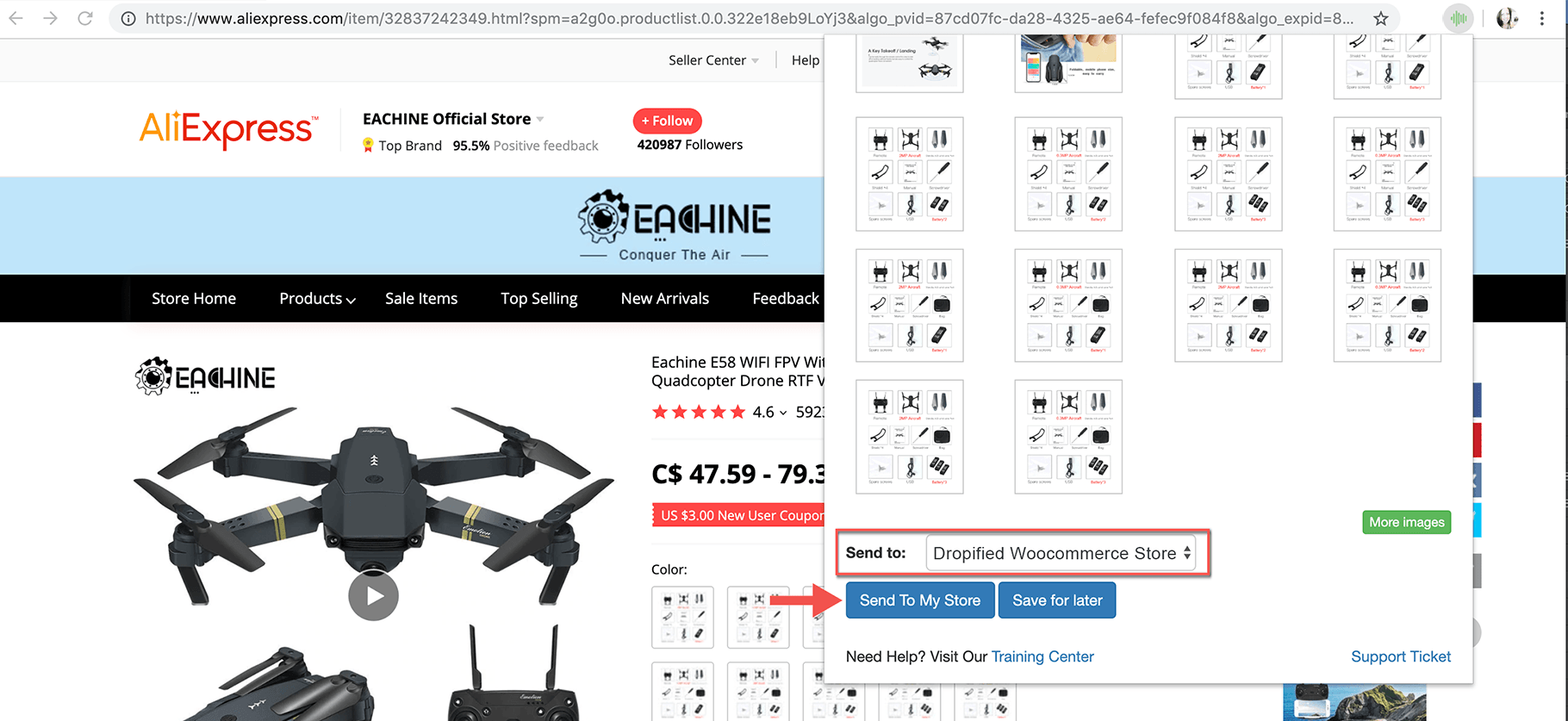Image resolution: width=1568 pixels, height=721 pixels.
Task: Go to the Top Selling tab
Action: 539,298
